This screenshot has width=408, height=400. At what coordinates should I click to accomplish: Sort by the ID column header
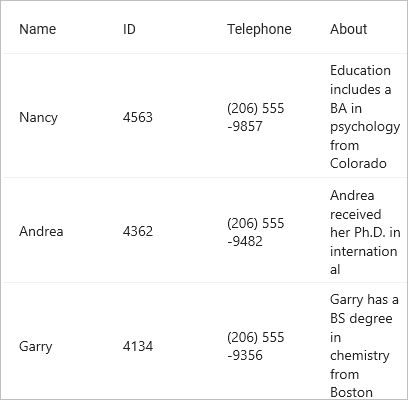tap(129, 29)
